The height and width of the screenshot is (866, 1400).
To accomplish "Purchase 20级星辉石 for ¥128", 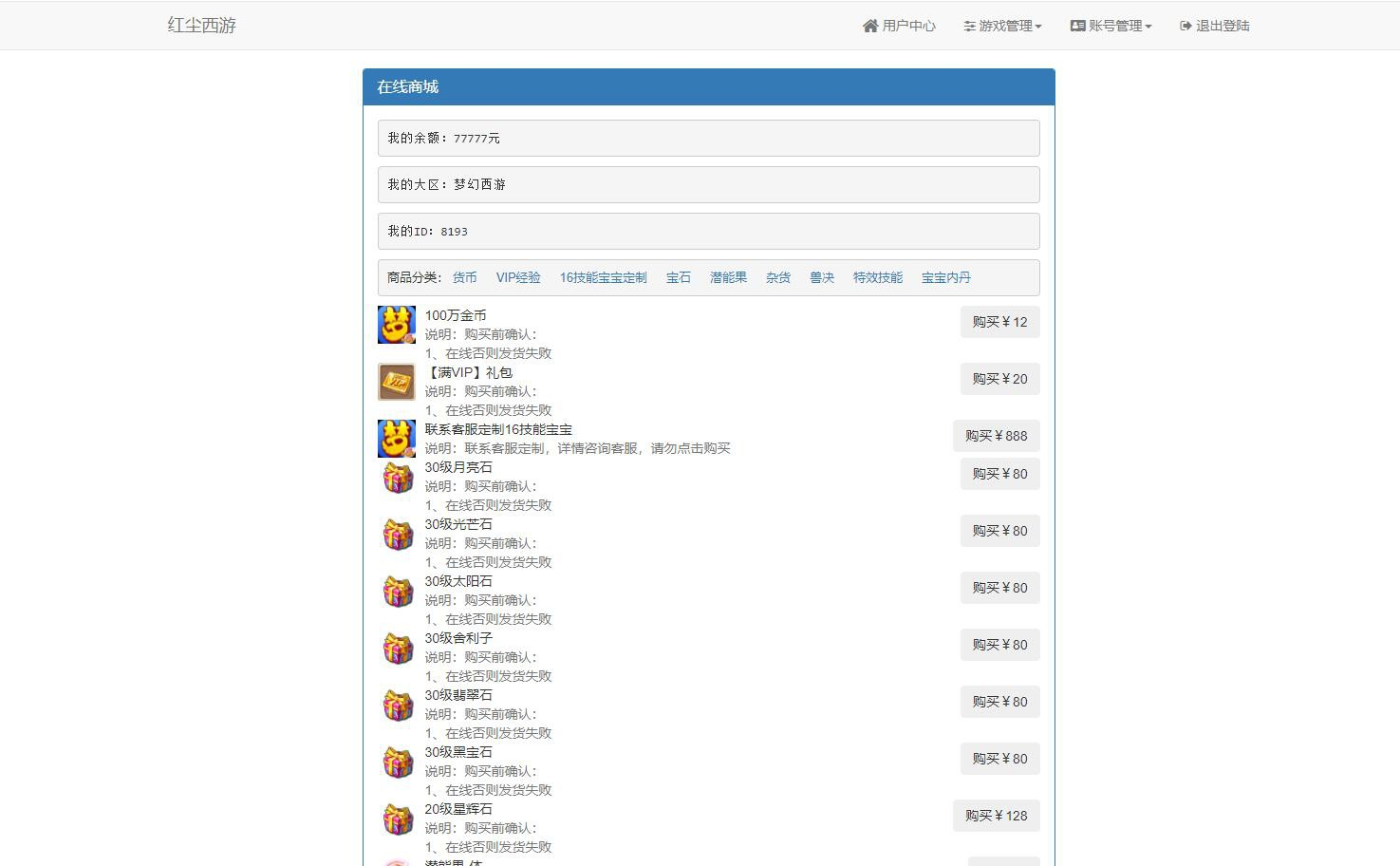I will (996, 816).
